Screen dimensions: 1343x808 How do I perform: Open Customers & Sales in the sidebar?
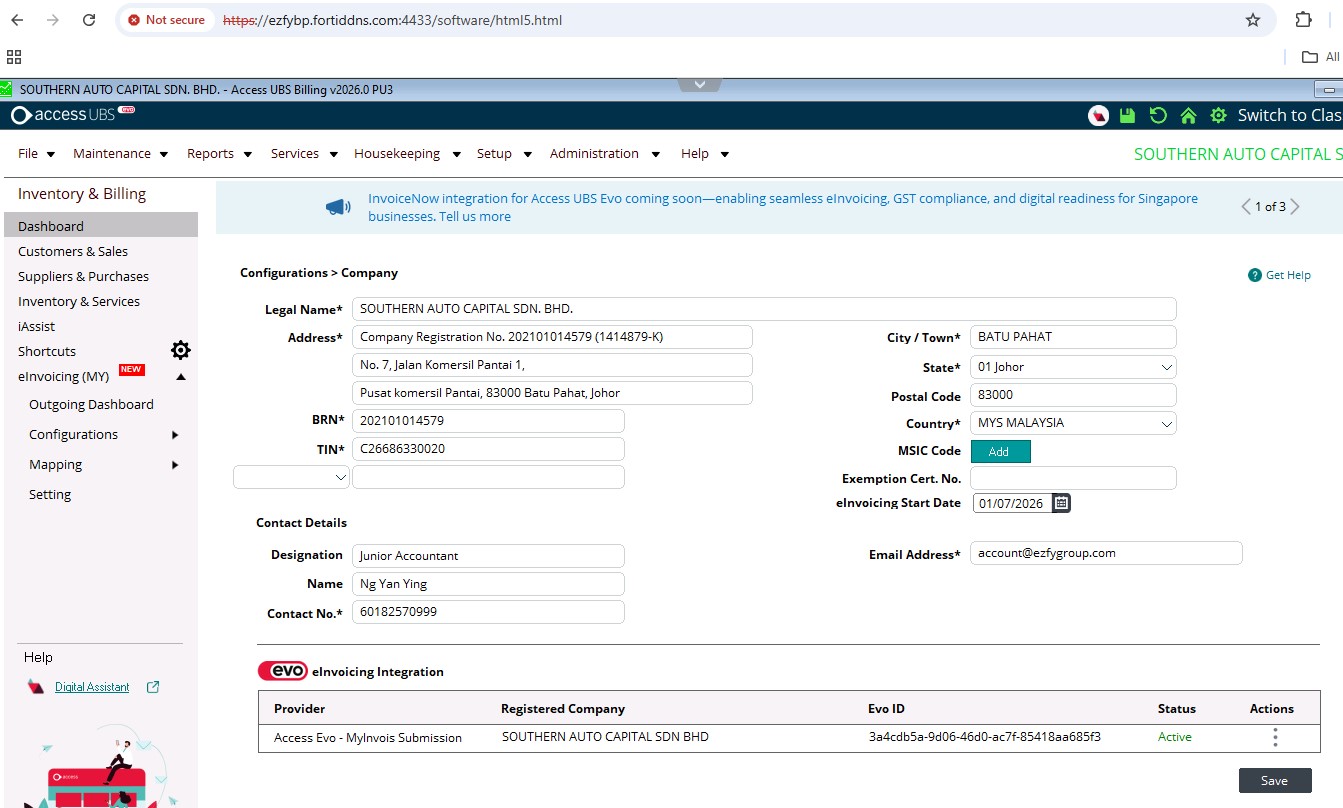point(73,251)
